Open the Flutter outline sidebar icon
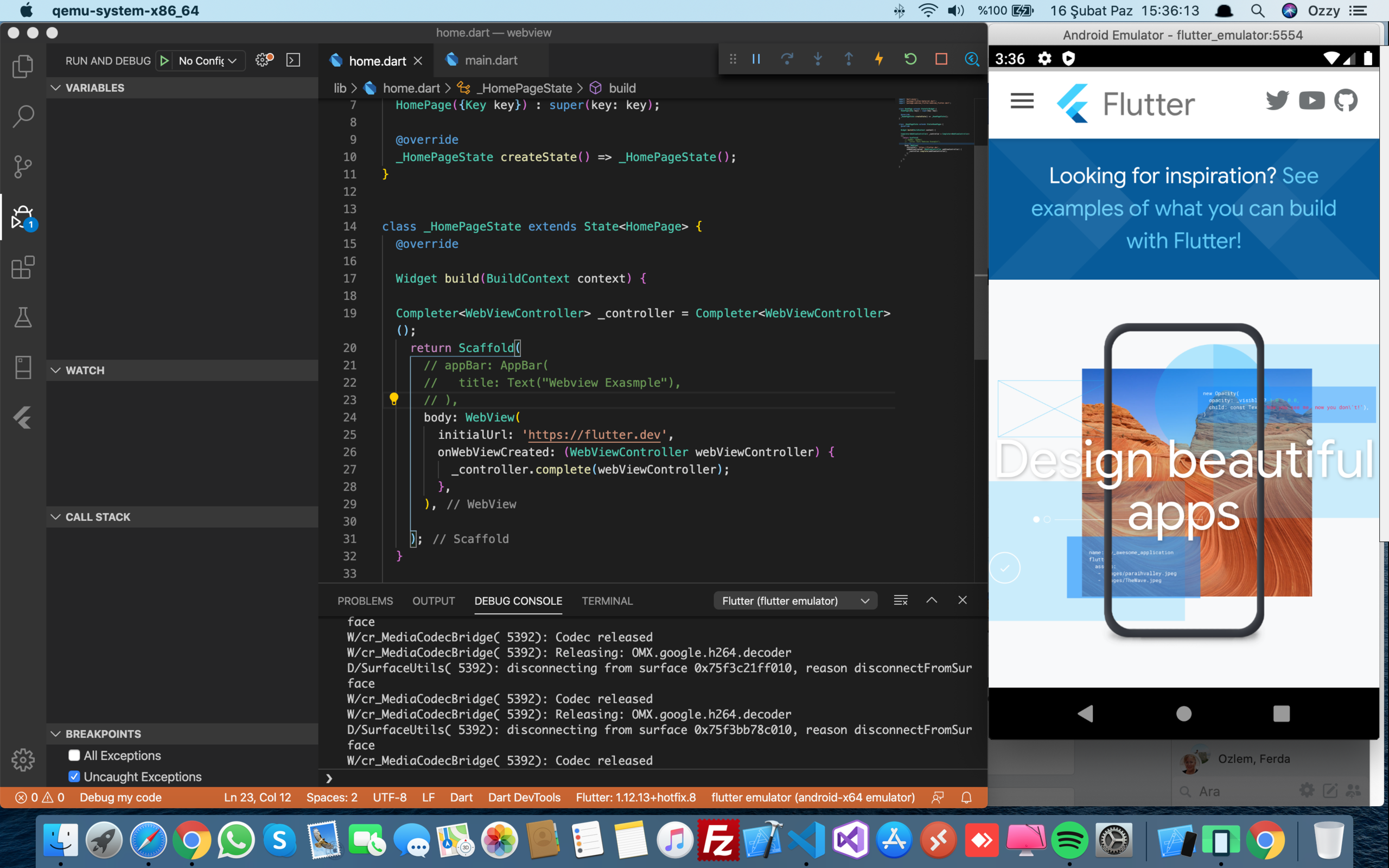 23,417
